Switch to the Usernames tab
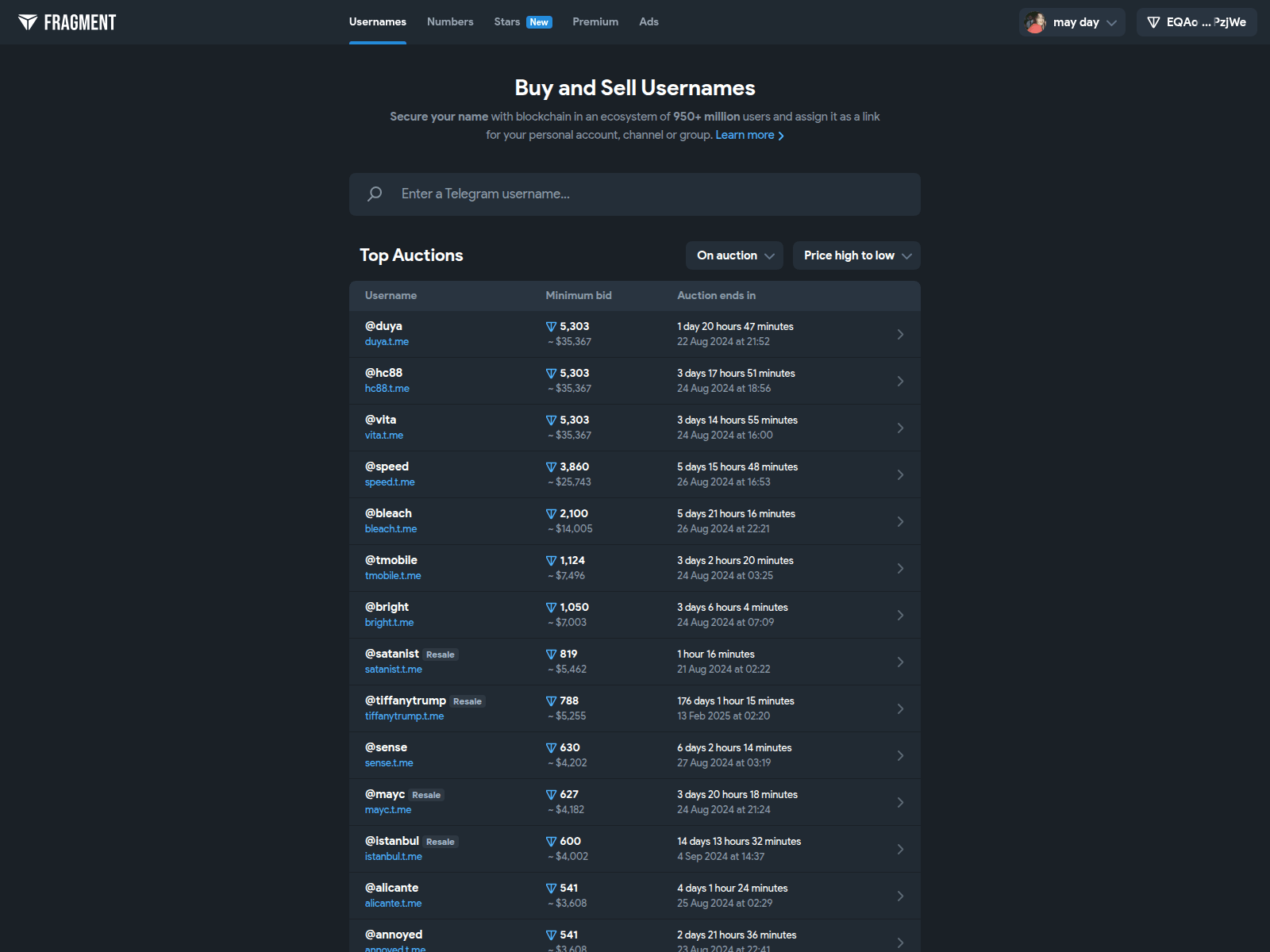Viewport: 1270px width, 952px height. [378, 22]
